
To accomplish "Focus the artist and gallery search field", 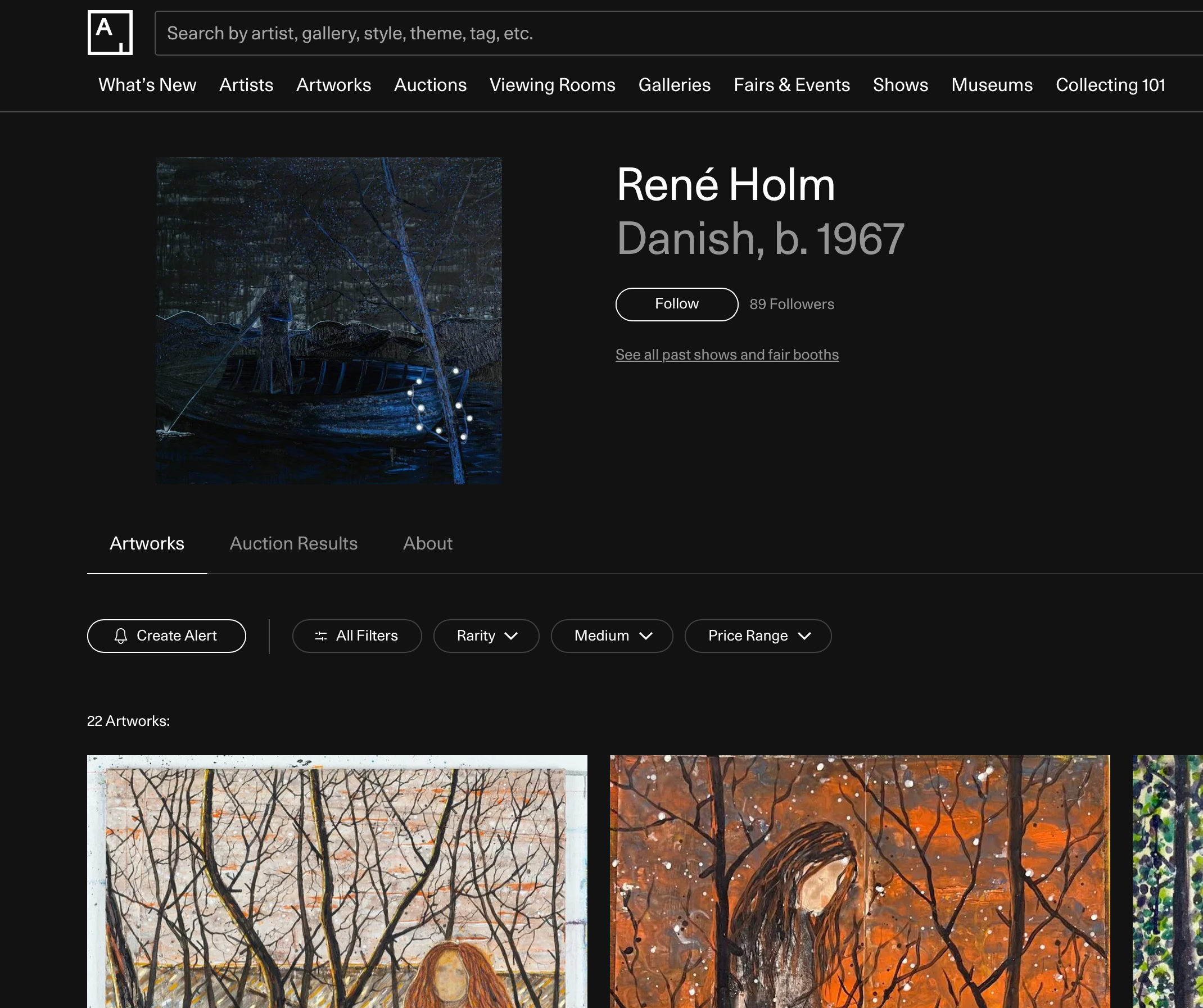I will point(679,33).
